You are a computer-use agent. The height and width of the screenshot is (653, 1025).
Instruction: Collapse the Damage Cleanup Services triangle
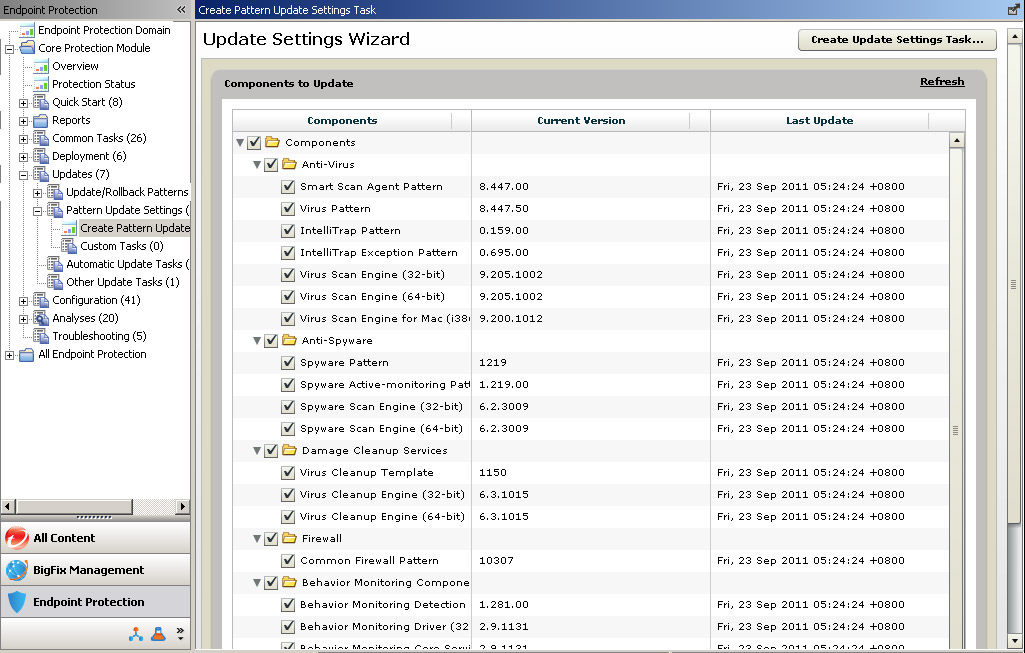point(257,451)
